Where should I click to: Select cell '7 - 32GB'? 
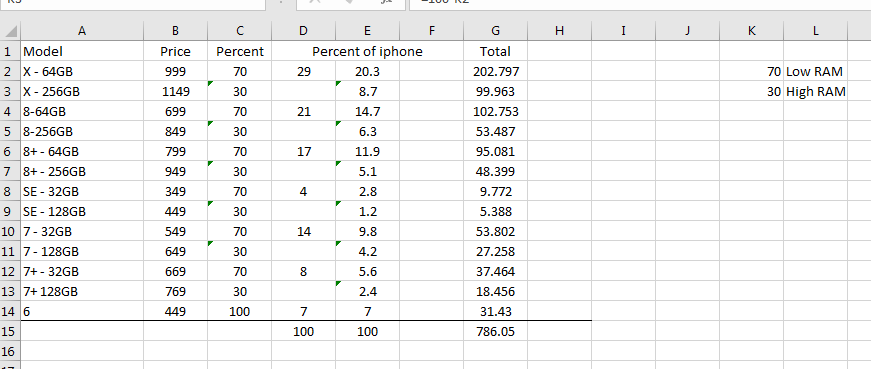click(x=82, y=232)
